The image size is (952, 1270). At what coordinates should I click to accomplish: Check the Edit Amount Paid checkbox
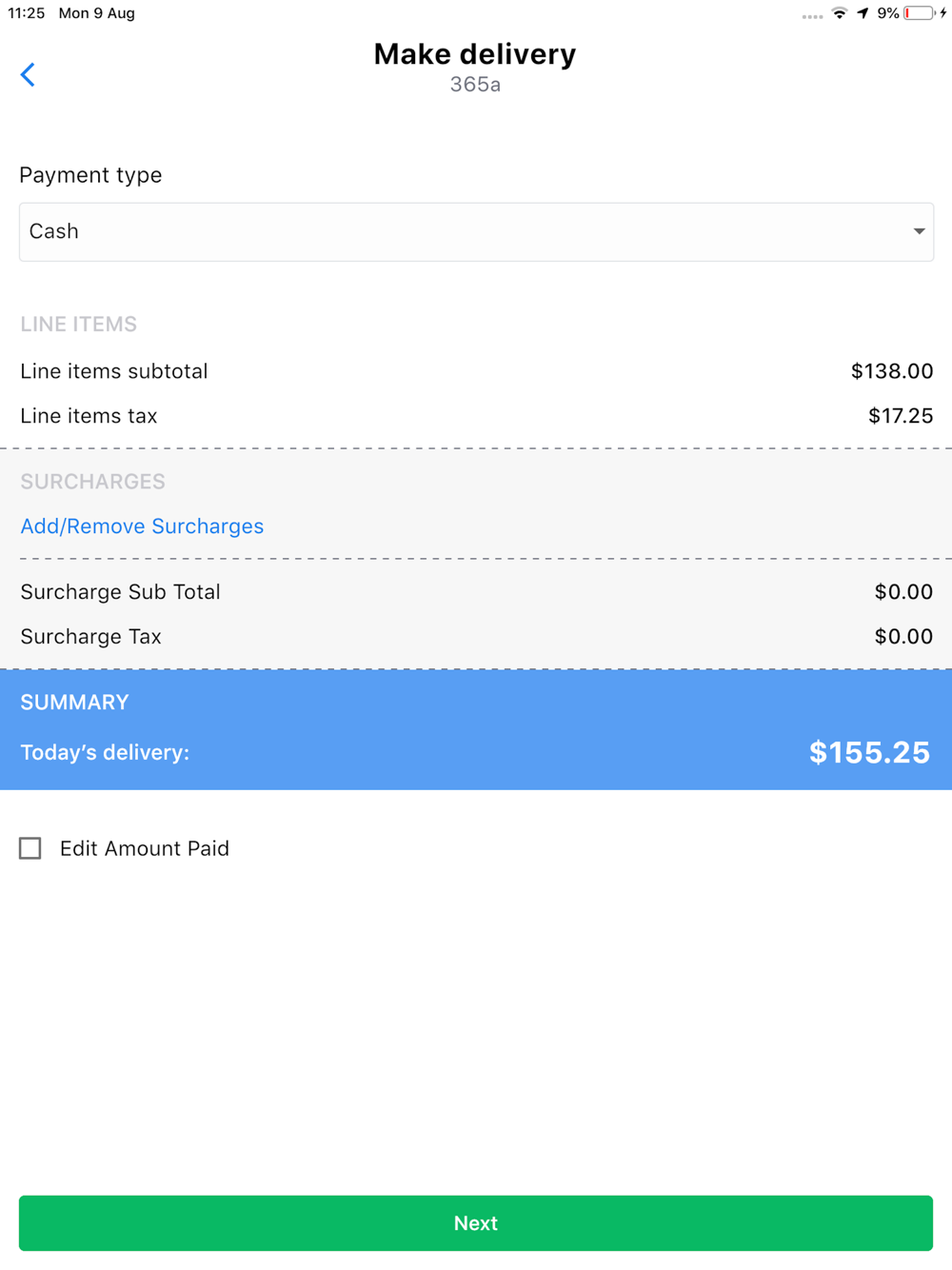click(30, 848)
